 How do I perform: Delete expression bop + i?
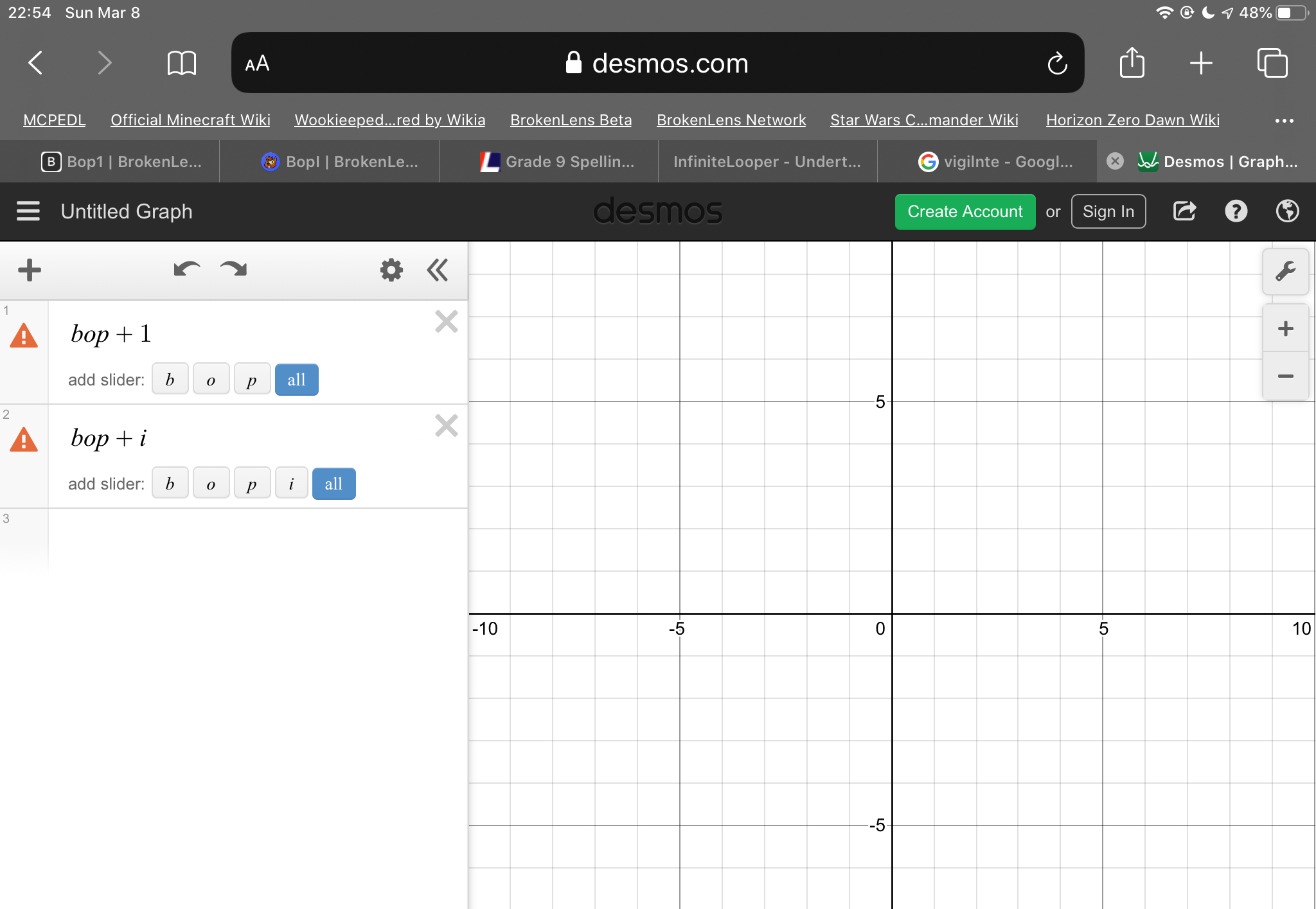(446, 425)
